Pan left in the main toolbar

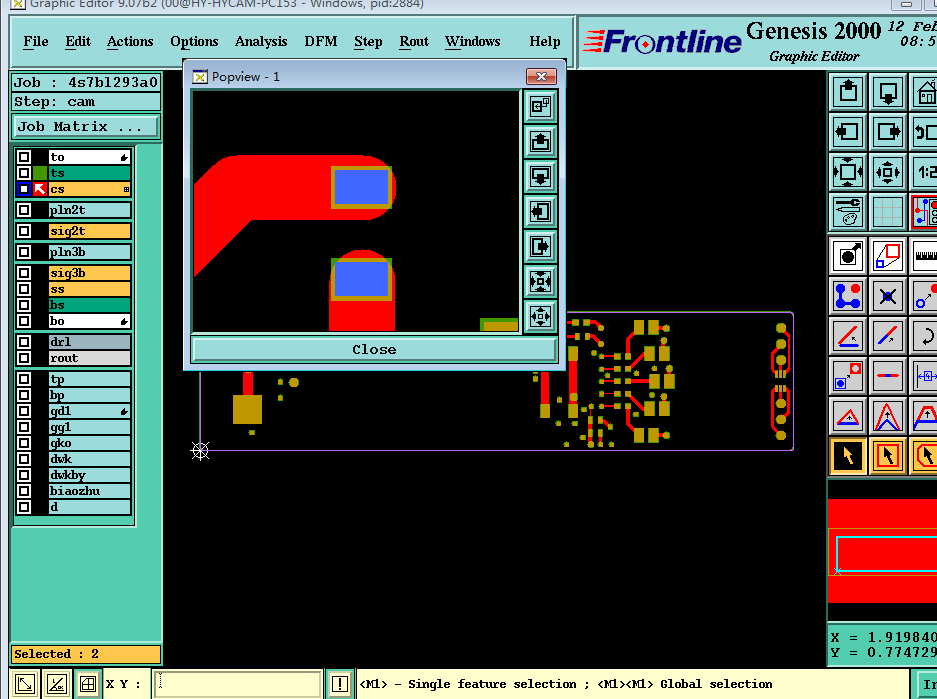tap(848, 132)
